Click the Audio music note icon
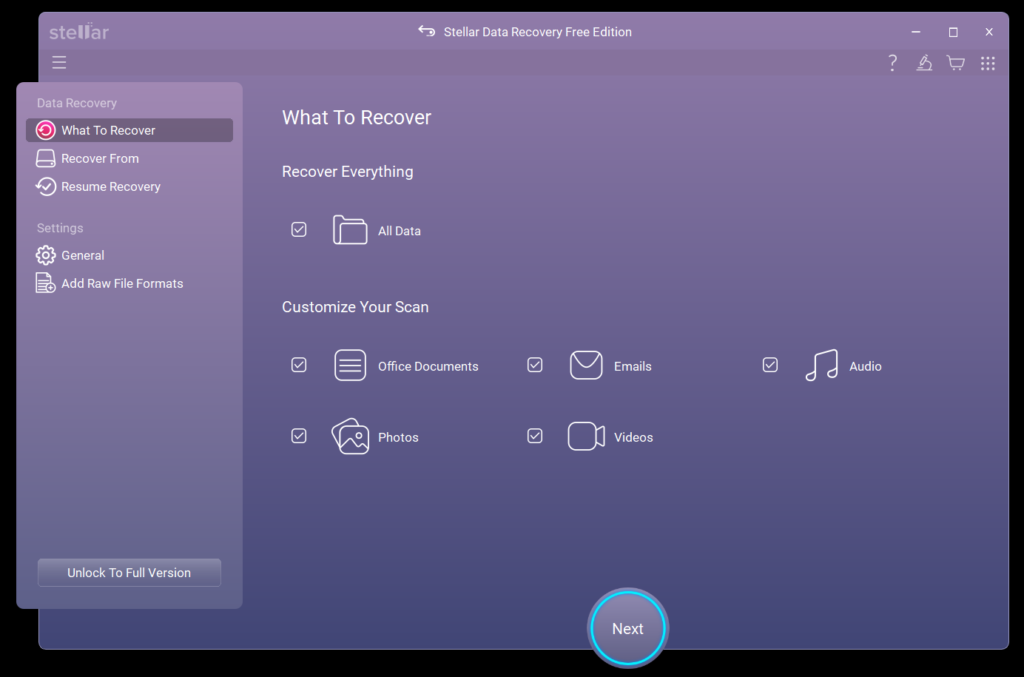 [x=821, y=366]
